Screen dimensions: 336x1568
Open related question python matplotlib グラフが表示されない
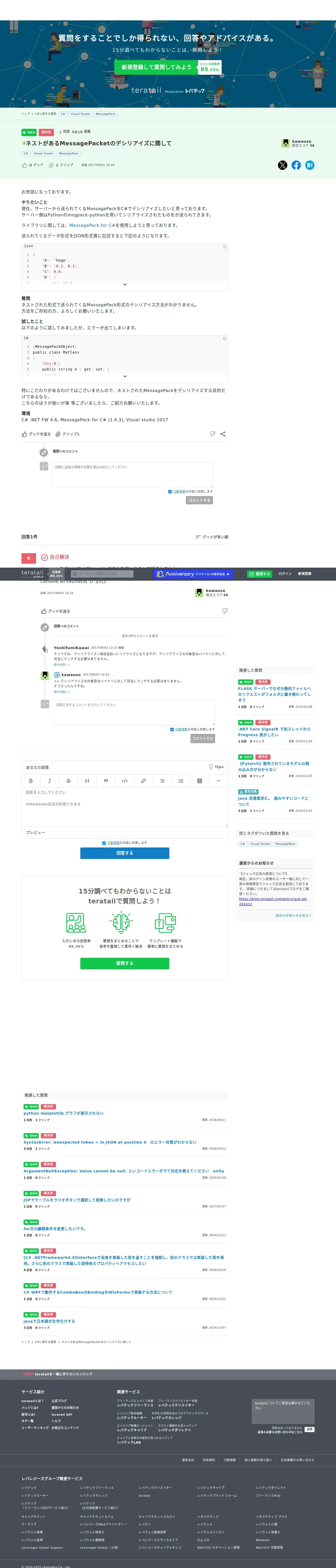pyautogui.click(x=63, y=1113)
